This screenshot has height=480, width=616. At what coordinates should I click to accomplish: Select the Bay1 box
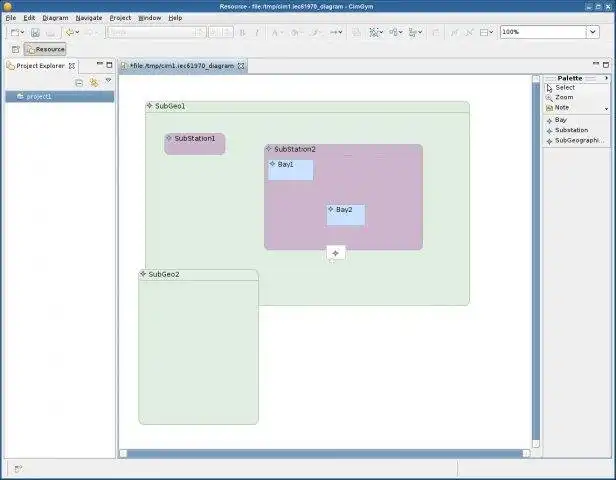coord(291,170)
